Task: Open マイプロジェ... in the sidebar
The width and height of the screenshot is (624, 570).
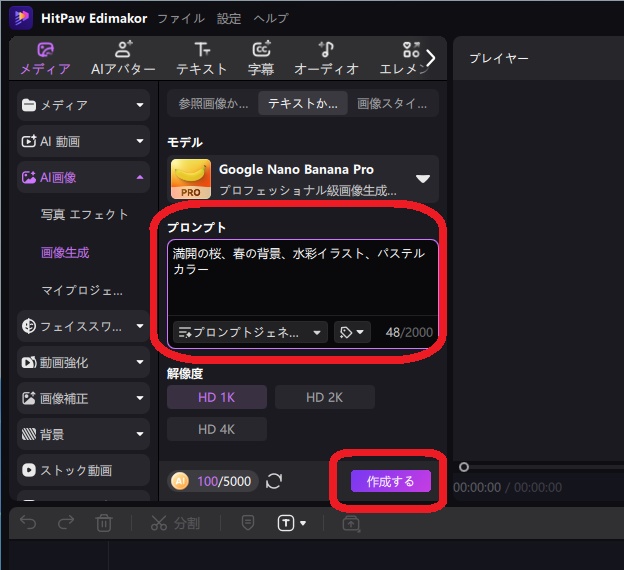Action: tap(82, 290)
